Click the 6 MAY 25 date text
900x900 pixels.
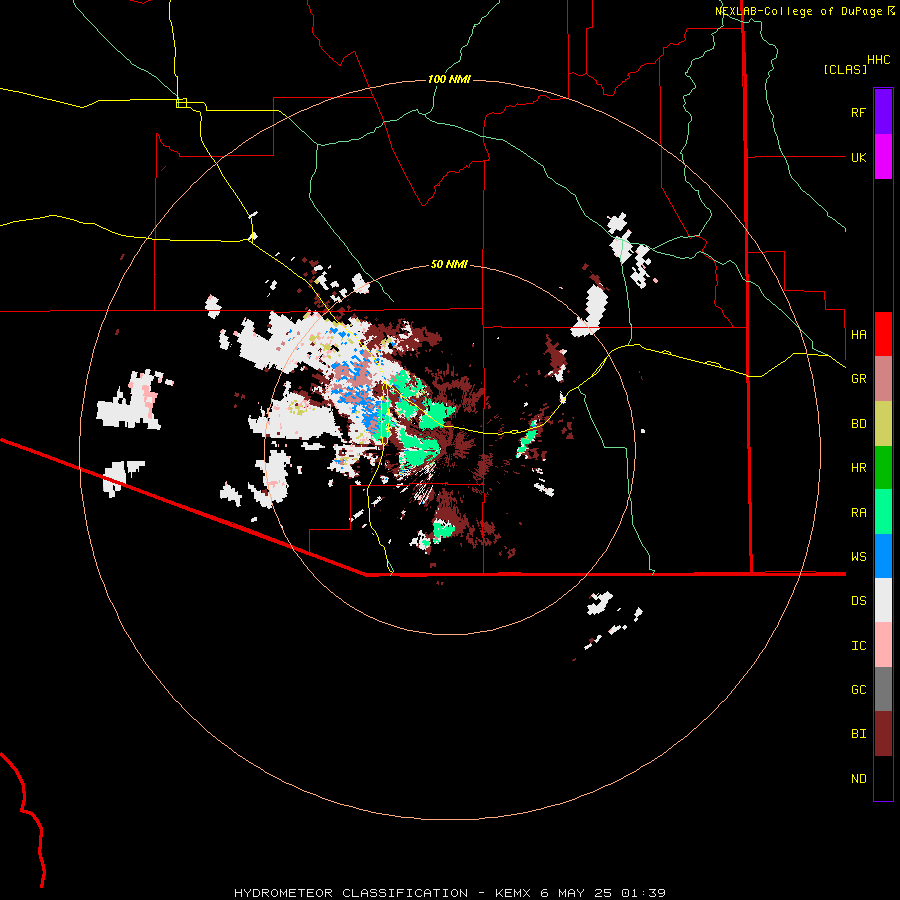coord(577,893)
